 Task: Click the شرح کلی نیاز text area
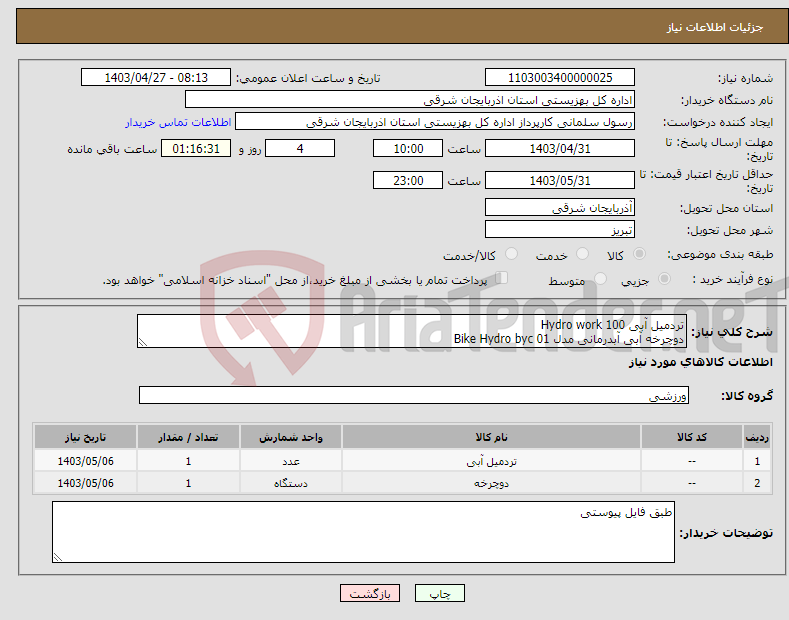coord(412,331)
